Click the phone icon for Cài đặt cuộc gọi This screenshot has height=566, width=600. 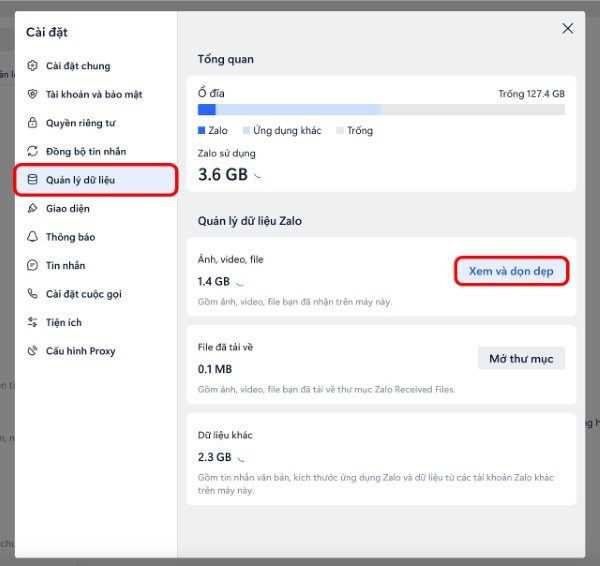pos(32,294)
